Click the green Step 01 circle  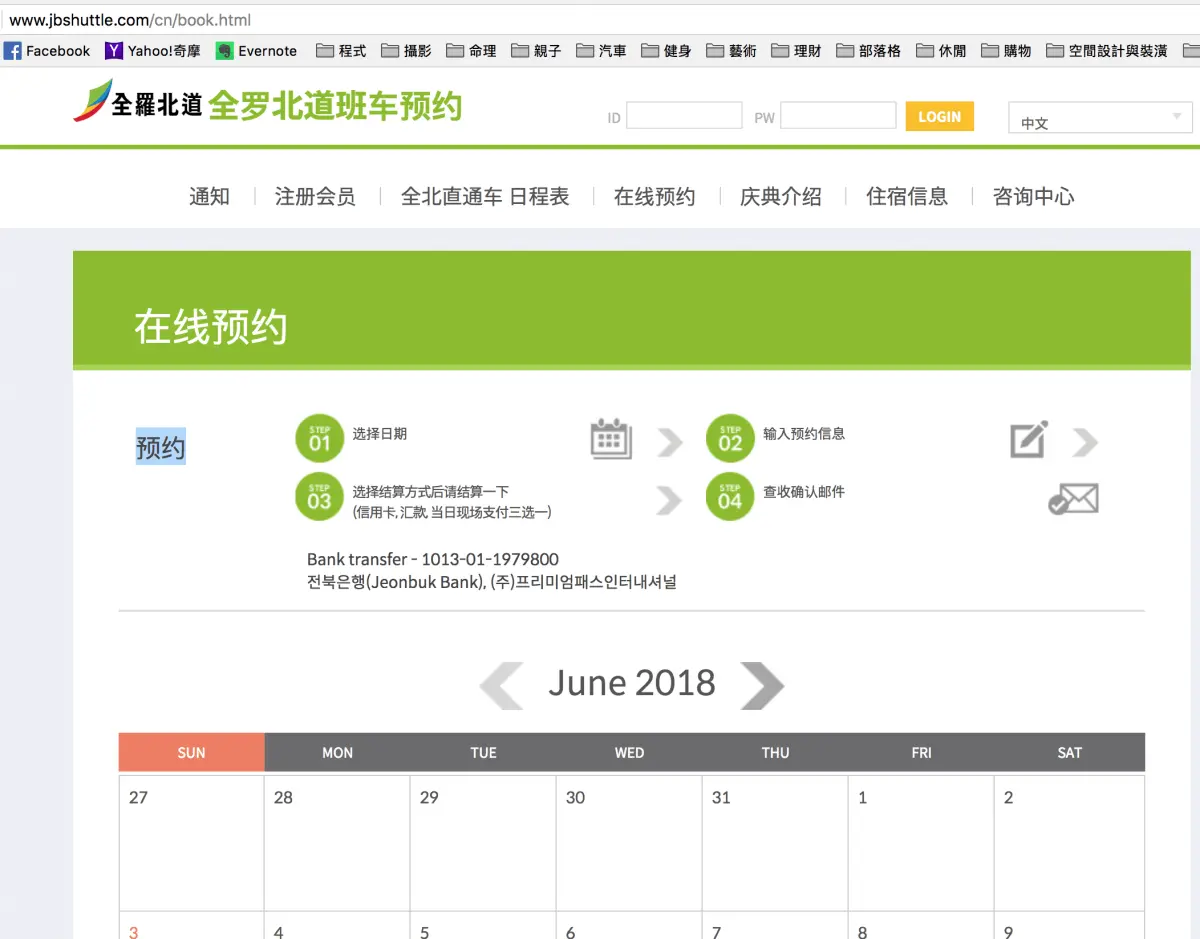coord(319,439)
